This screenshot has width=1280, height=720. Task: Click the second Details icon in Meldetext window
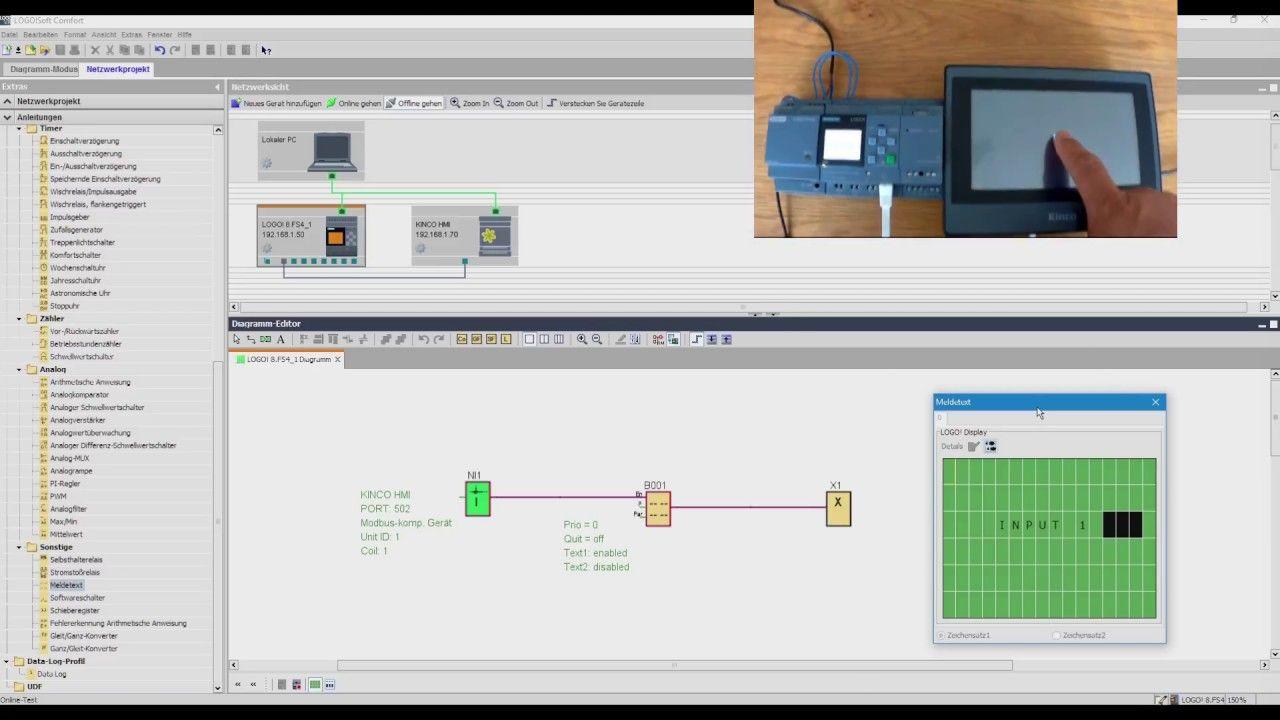pos(990,446)
